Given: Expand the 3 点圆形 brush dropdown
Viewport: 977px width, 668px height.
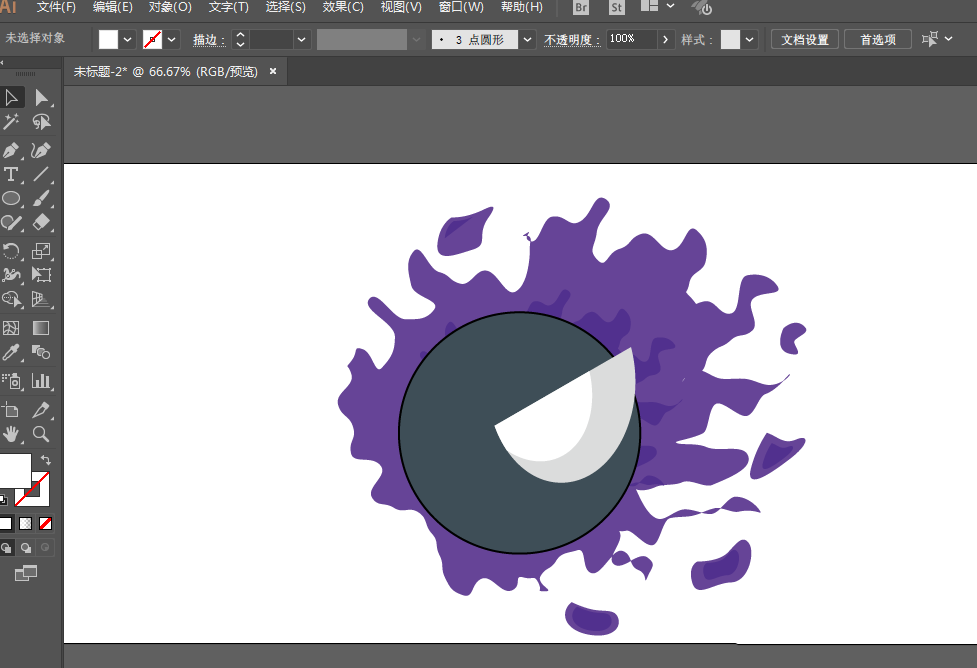Looking at the screenshot, I should coord(527,40).
